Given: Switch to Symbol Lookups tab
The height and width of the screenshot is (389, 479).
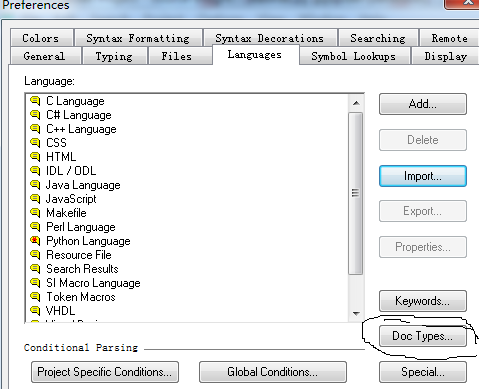Looking at the screenshot, I should point(354,56).
